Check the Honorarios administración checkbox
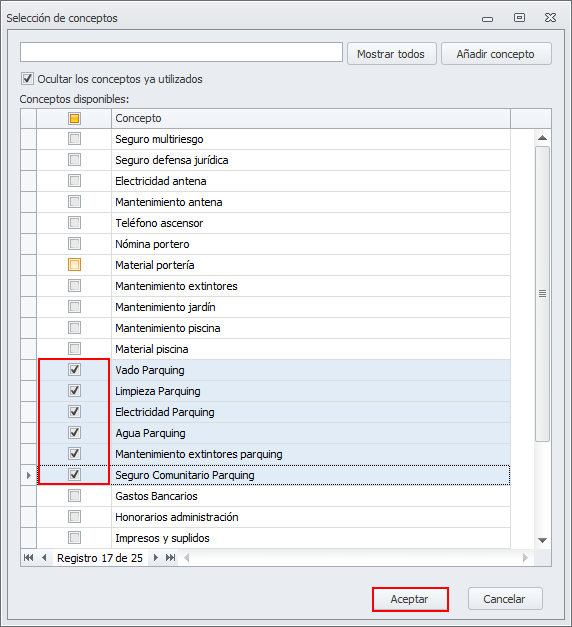The width and height of the screenshot is (572, 627). 74,517
